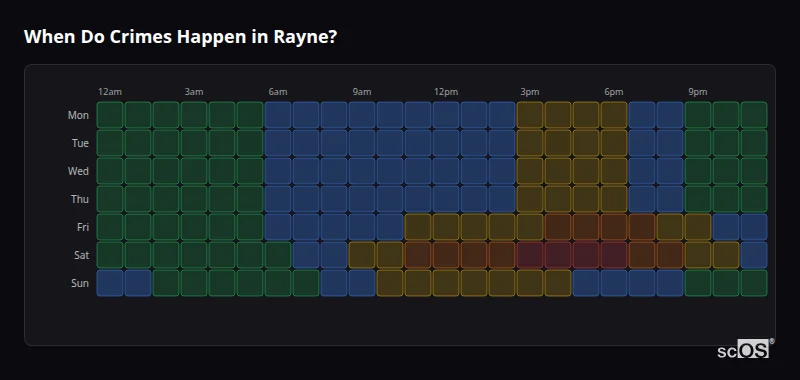This screenshot has width=800, height=380.
Task: Click the 'Sat' row label
Action: coord(81,256)
